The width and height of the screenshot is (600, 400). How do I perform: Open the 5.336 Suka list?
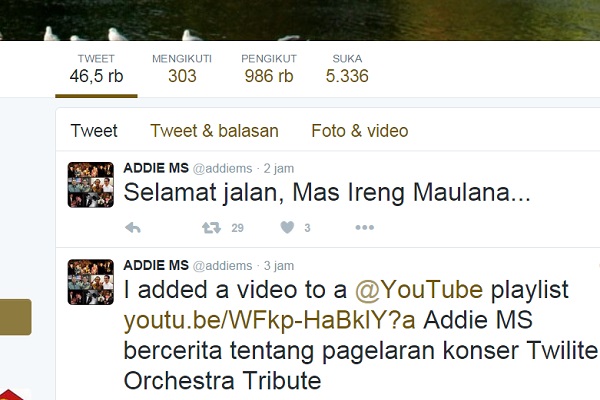pyautogui.click(x=347, y=69)
